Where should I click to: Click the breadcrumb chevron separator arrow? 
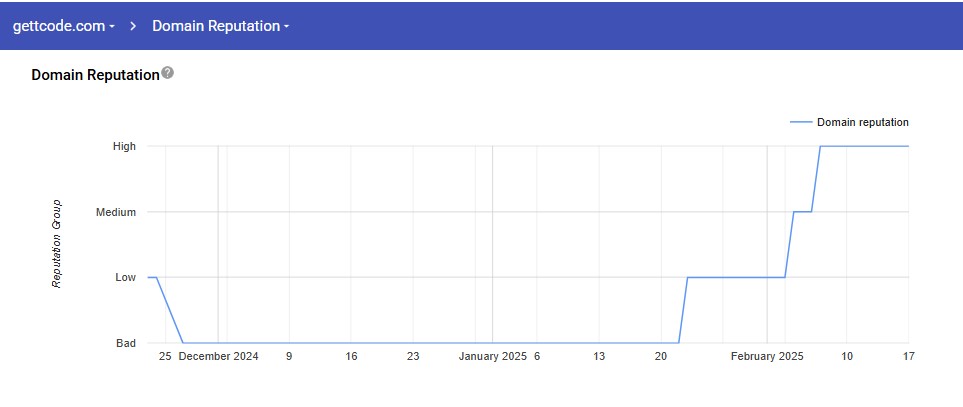pos(132,26)
